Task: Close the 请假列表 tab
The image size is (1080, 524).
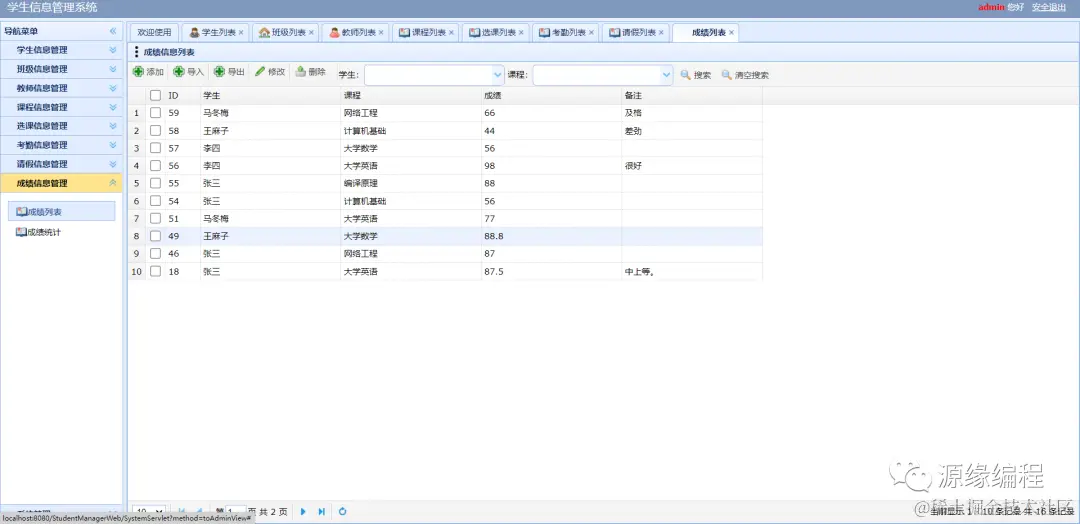Action: [x=661, y=32]
